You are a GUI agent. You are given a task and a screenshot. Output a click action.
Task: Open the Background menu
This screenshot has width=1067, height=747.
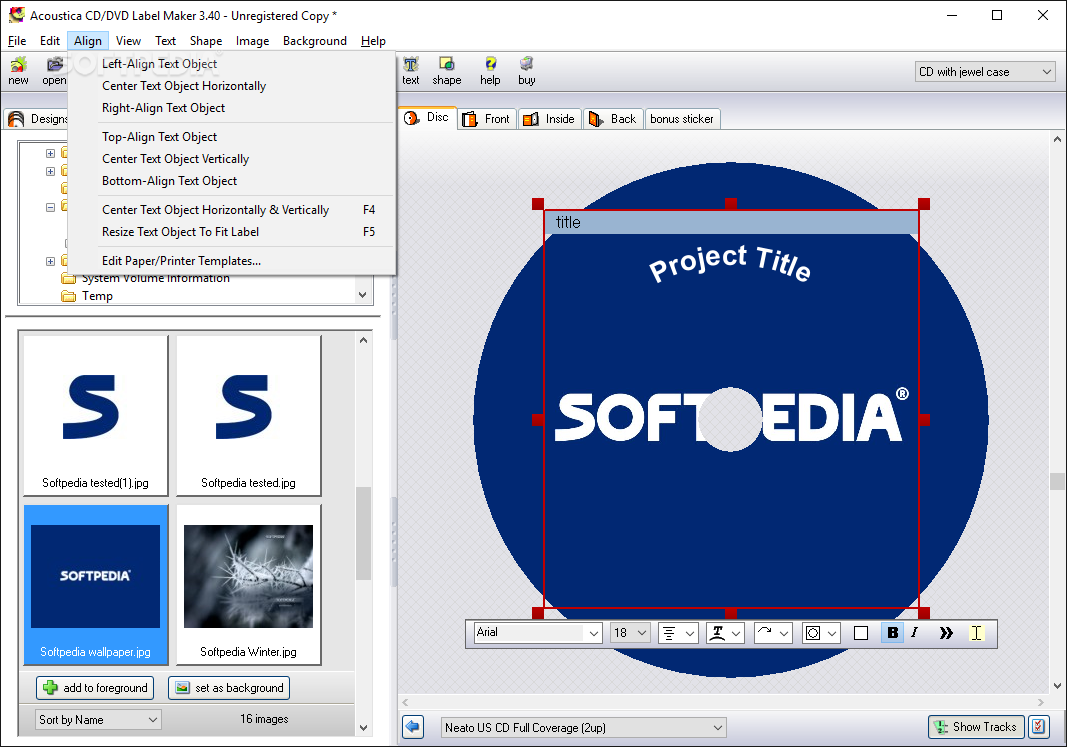click(315, 41)
